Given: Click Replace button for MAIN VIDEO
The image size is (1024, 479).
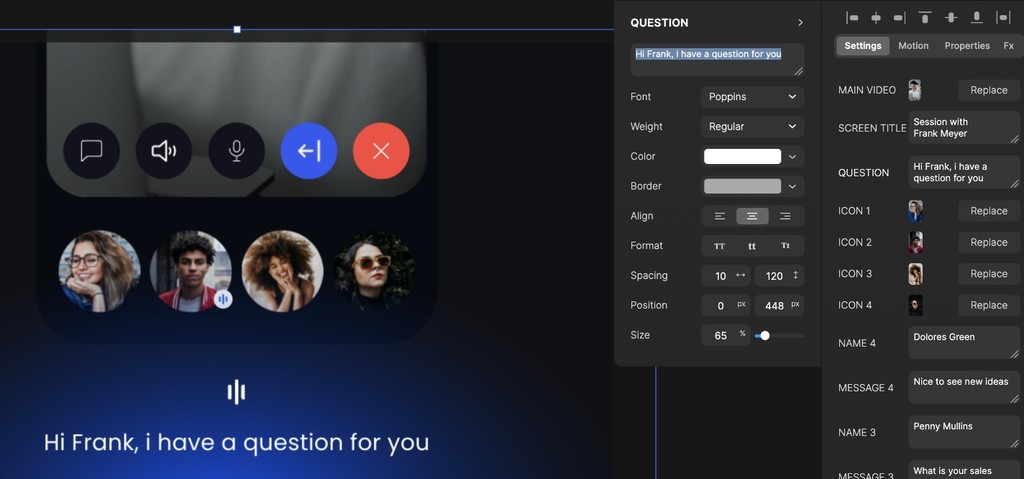Looking at the screenshot, I should (x=988, y=90).
